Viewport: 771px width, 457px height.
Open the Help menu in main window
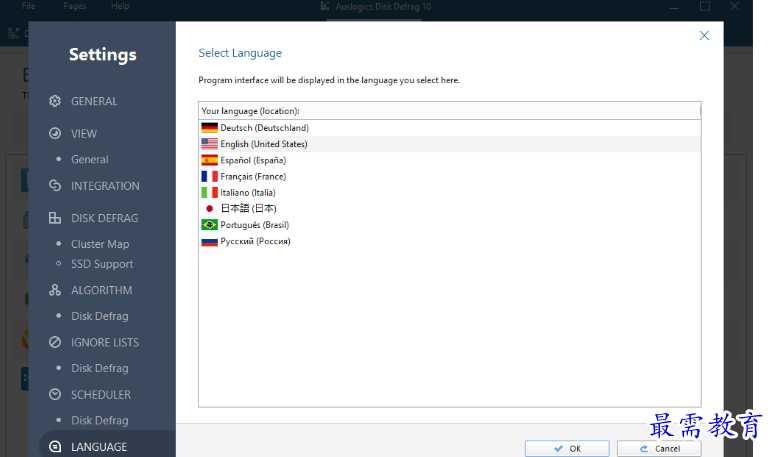pyautogui.click(x=120, y=6)
